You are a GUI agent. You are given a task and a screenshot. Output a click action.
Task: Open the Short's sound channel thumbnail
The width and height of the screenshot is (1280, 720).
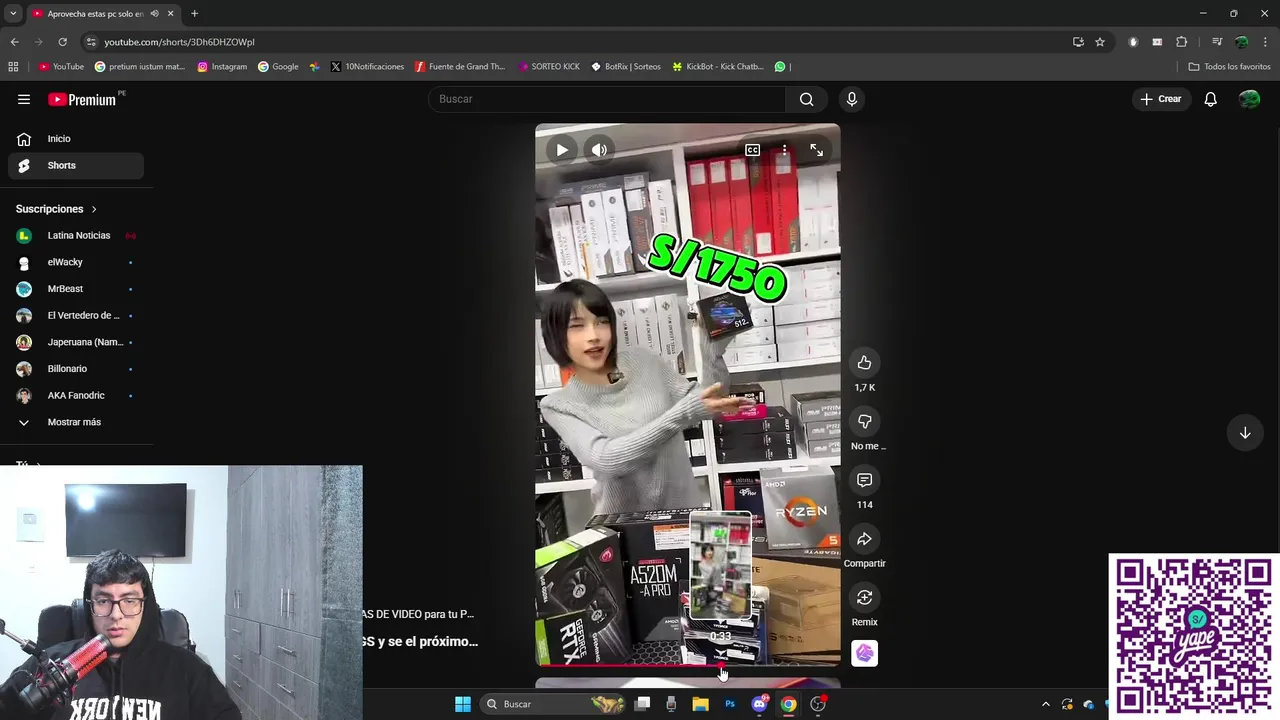pos(864,653)
